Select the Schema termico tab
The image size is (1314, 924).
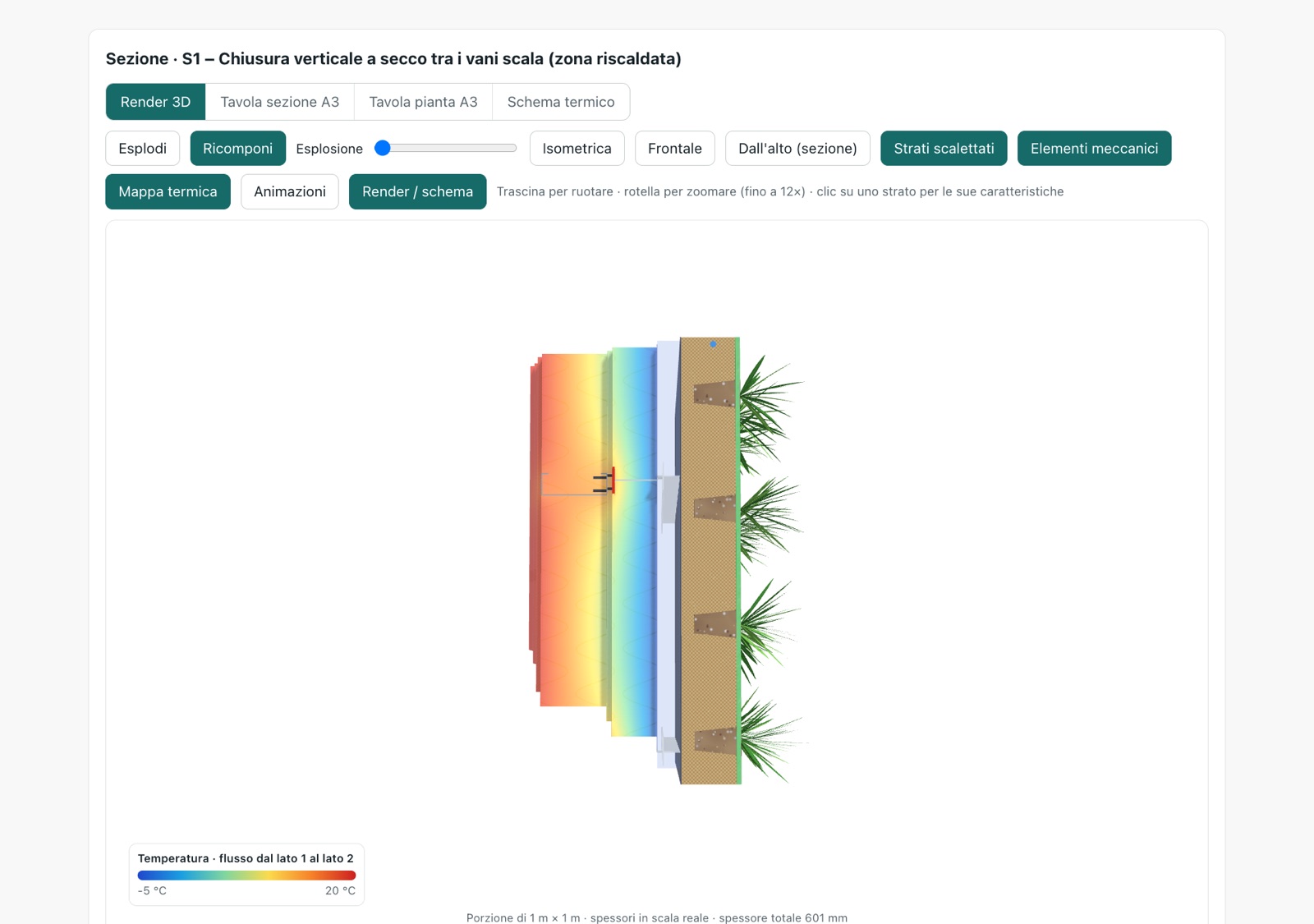pyautogui.click(x=561, y=102)
